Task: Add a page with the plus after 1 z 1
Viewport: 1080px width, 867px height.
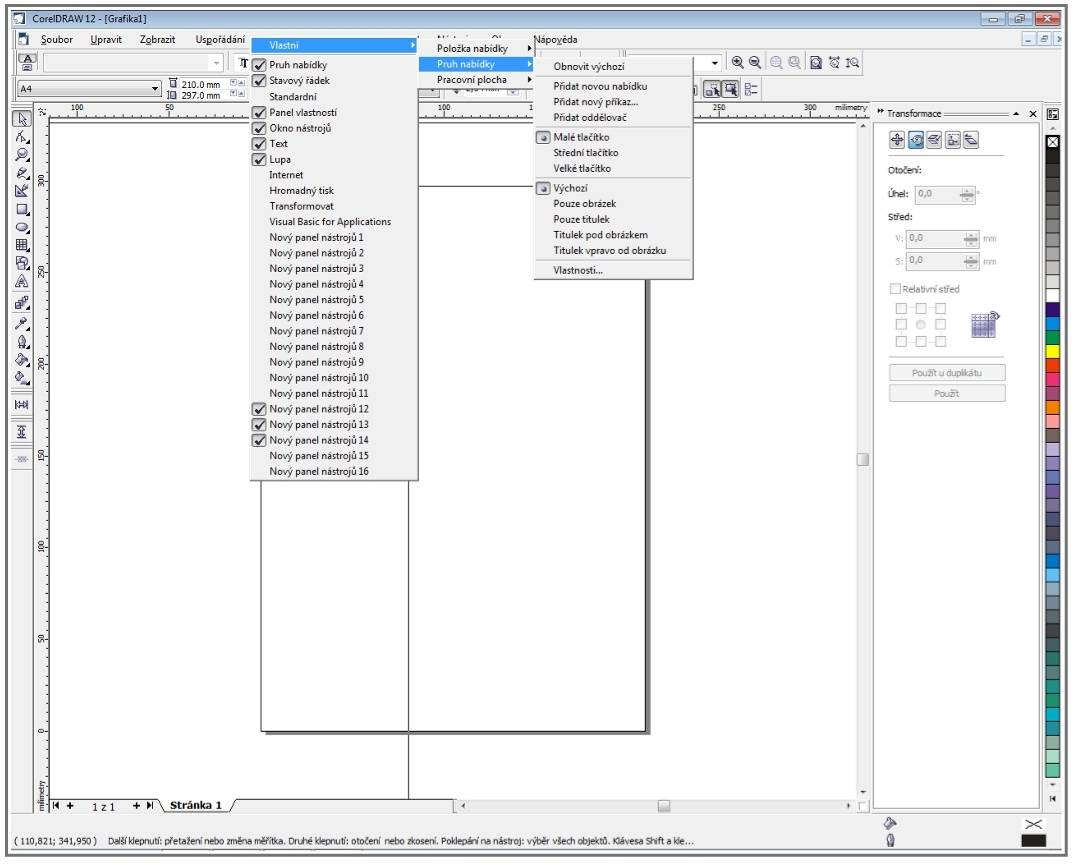Action: 136,805
